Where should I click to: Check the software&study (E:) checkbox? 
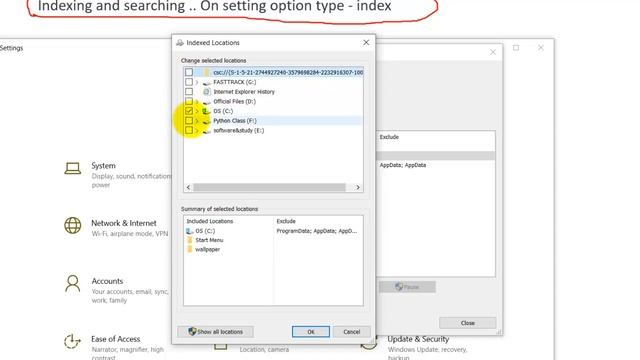coord(189,131)
